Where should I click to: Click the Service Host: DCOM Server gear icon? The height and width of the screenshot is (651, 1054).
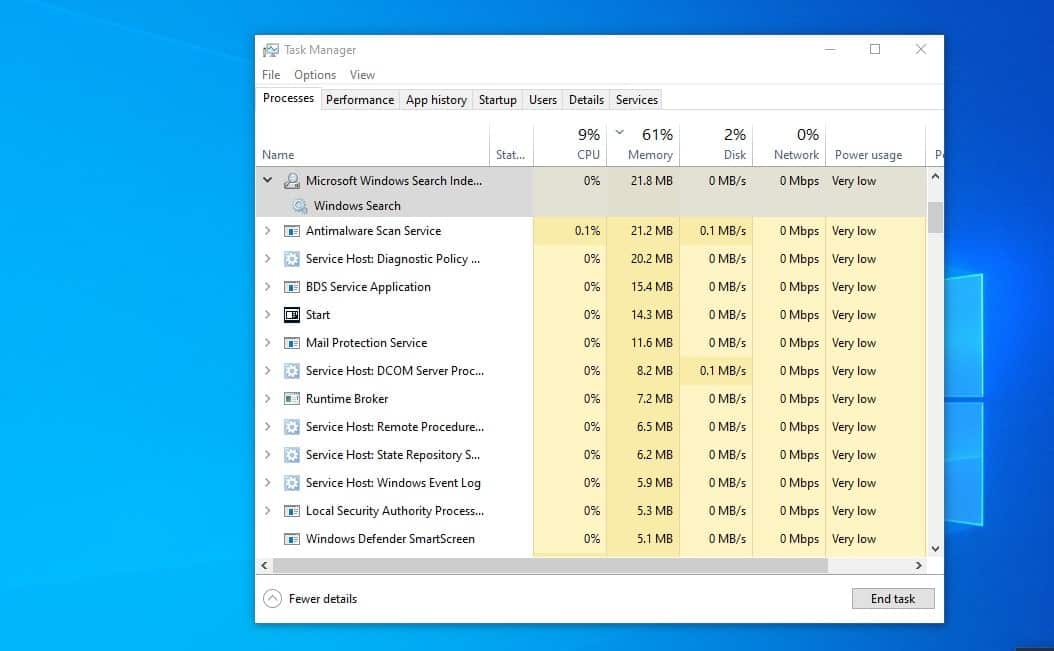pyautogui.click(x=292, y=371)
